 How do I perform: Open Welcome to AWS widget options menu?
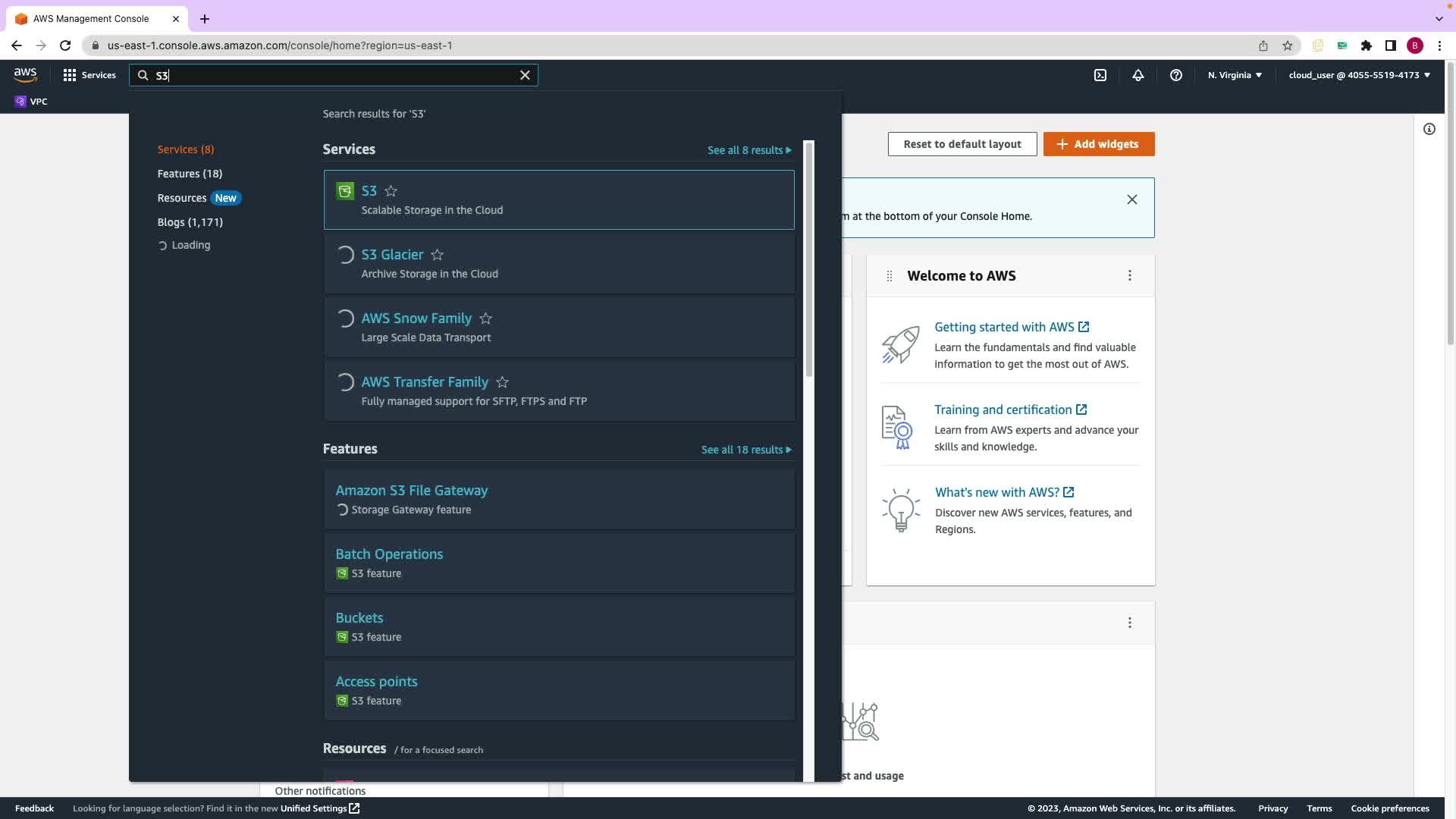pos(1129,276)
